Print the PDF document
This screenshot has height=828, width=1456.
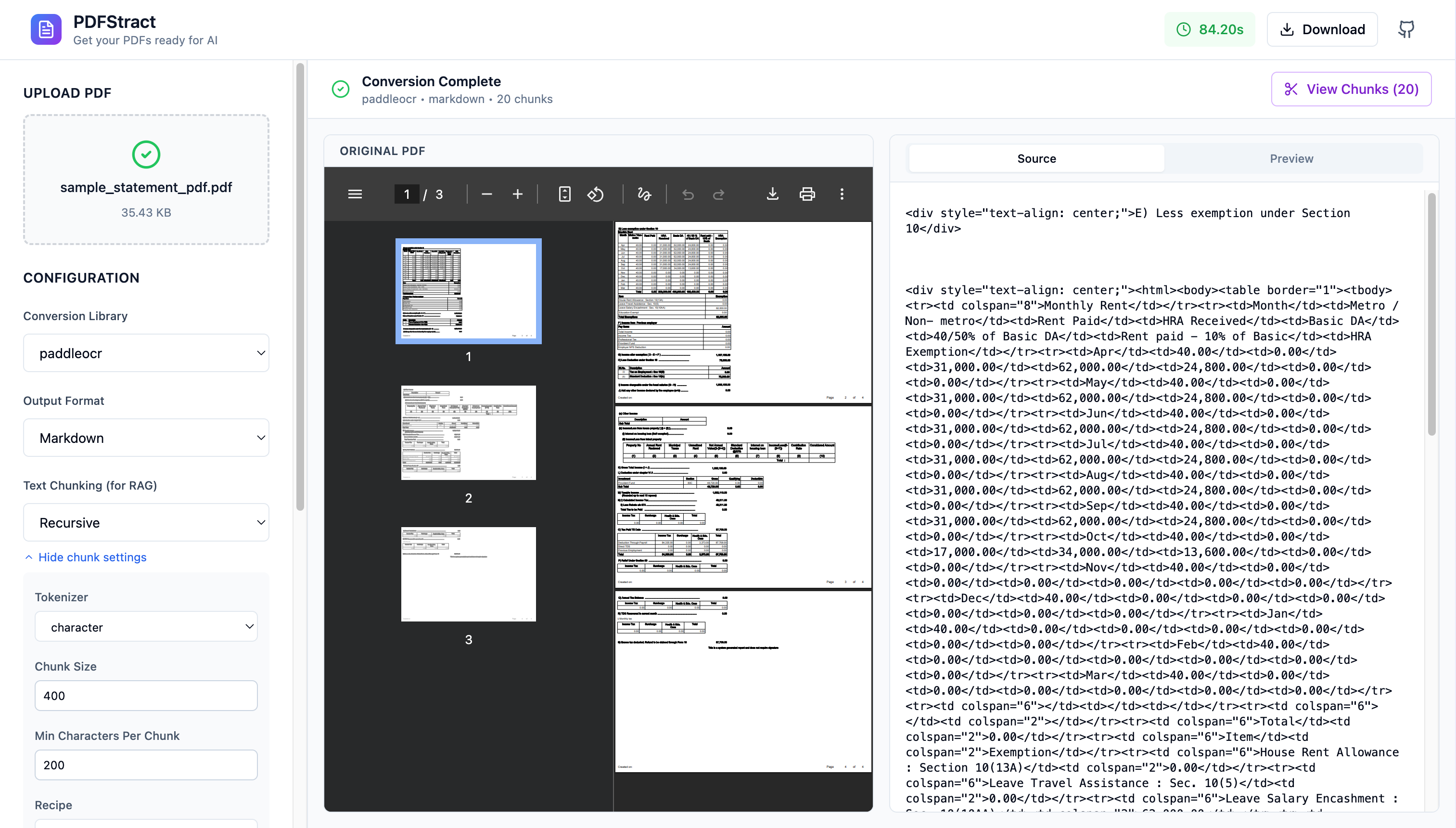pyautogui.click(x=807, y=194)
